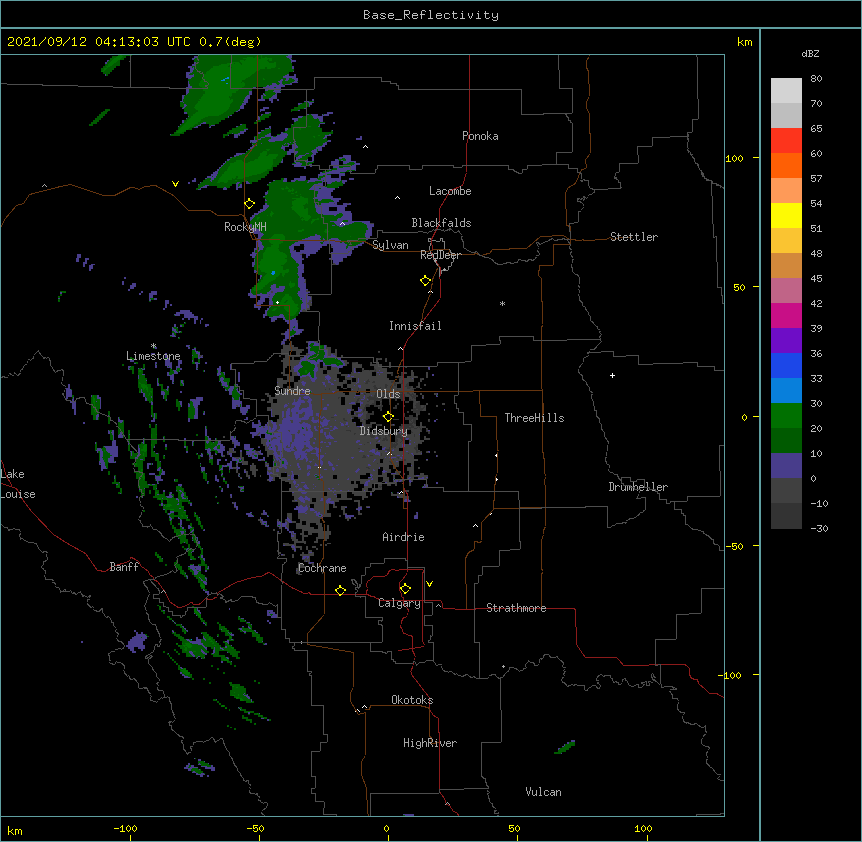The image size is (862, 842).
Task: Click the Ponoka city label
Action: [480, 136]
